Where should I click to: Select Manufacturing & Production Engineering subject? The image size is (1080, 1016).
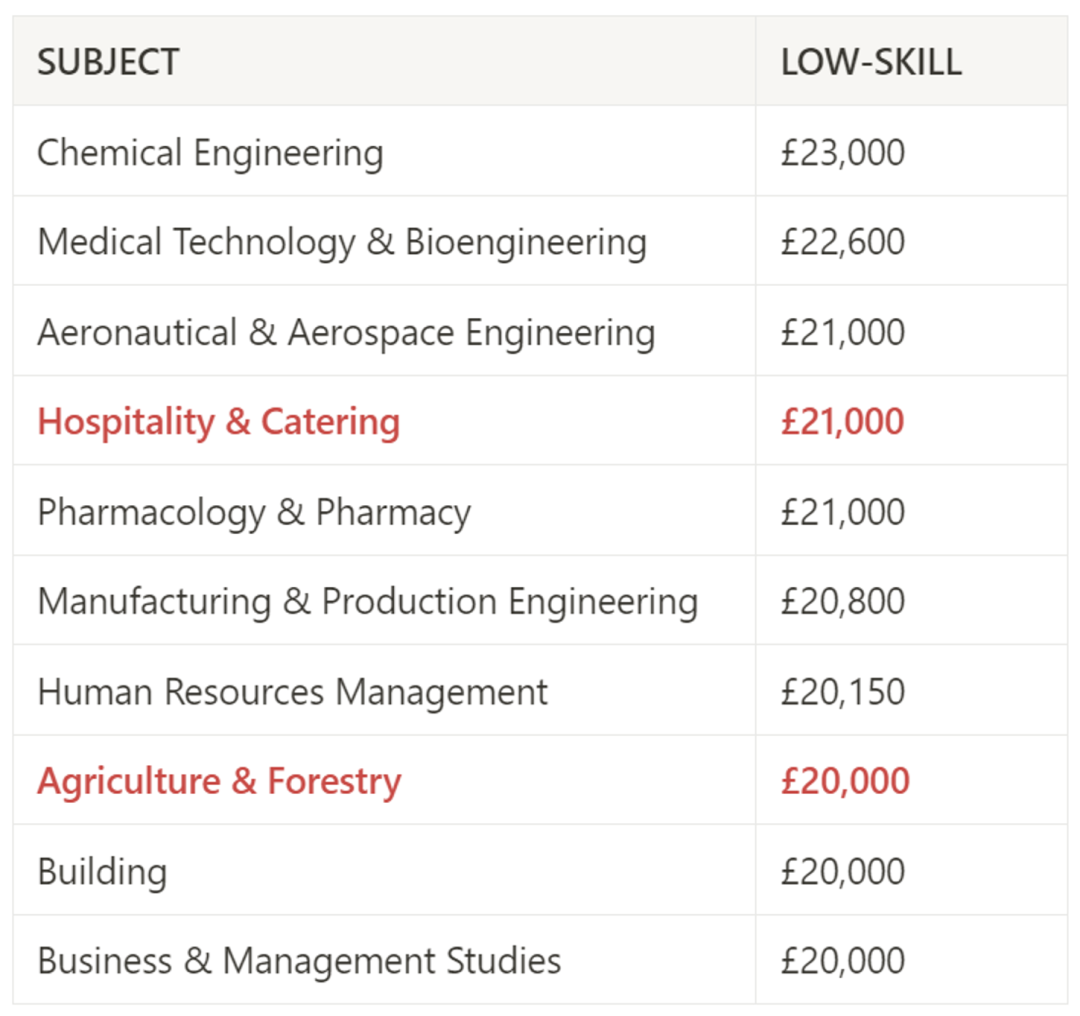click(368, 602)
